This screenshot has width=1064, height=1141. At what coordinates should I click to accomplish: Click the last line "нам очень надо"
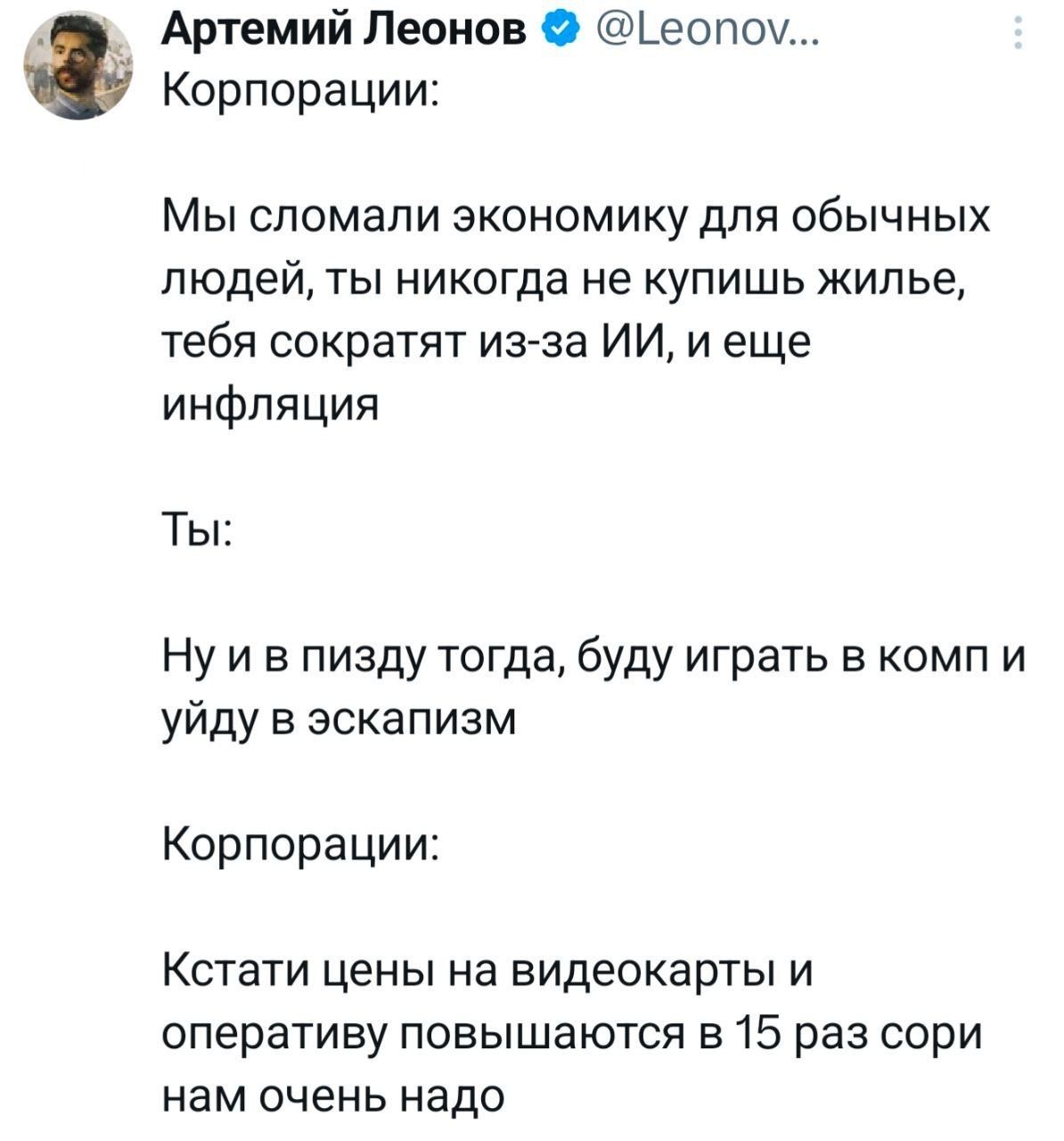click(333, 1095)
